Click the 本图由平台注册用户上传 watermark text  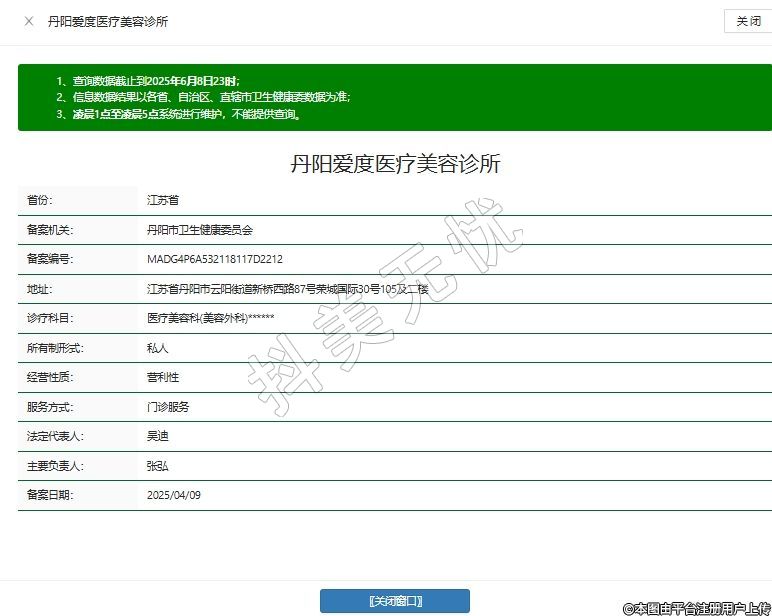(697, 608)
